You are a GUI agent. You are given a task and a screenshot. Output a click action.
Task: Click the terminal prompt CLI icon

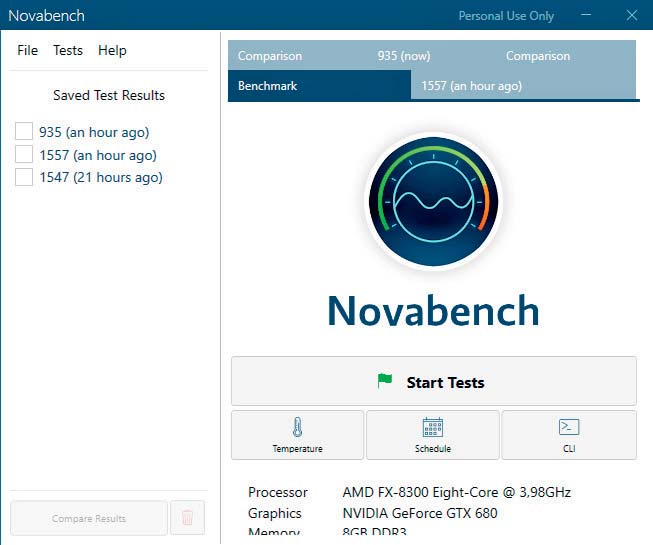569,427
